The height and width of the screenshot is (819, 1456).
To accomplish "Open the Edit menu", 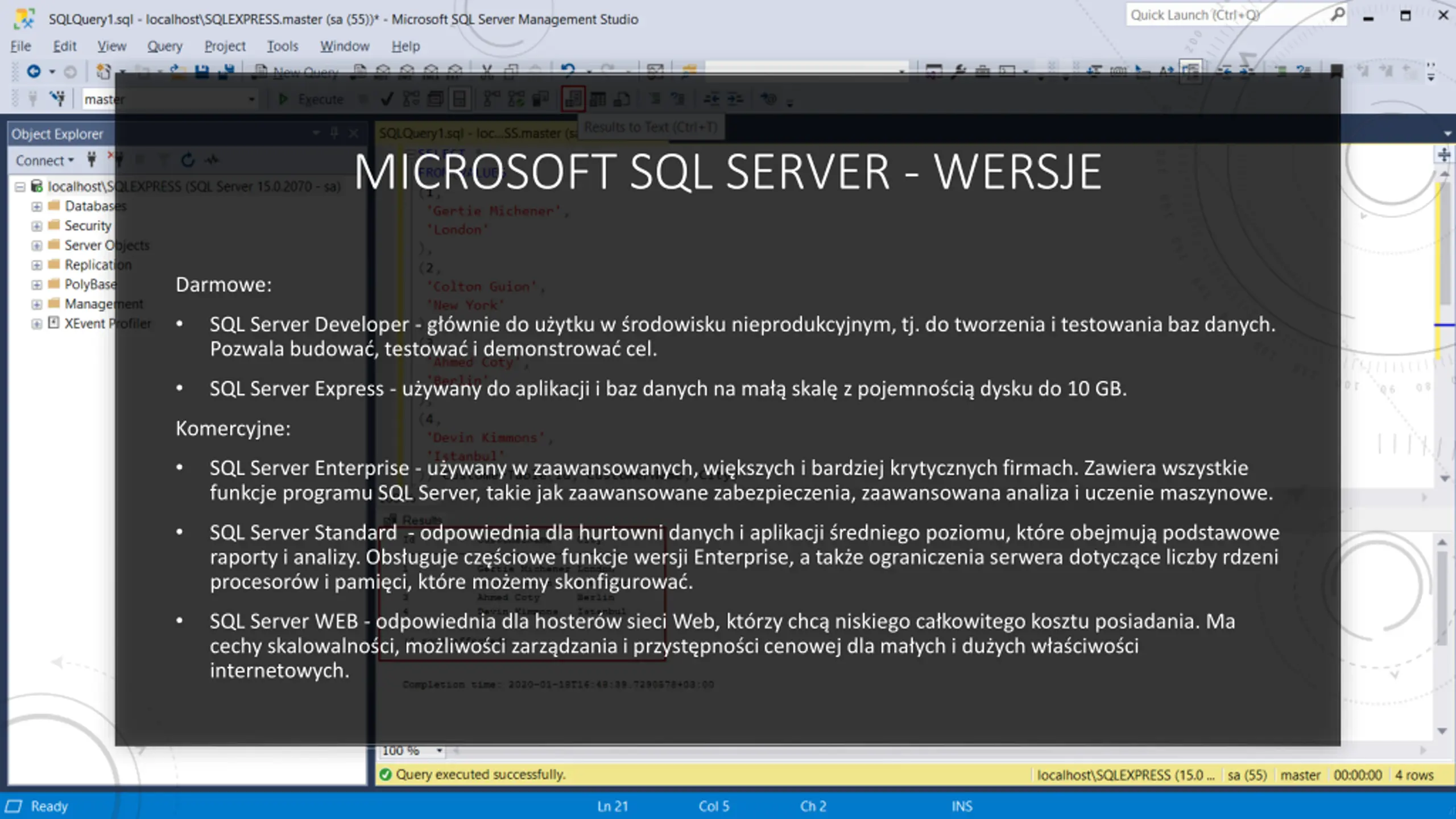I will [x=64, y=46].
